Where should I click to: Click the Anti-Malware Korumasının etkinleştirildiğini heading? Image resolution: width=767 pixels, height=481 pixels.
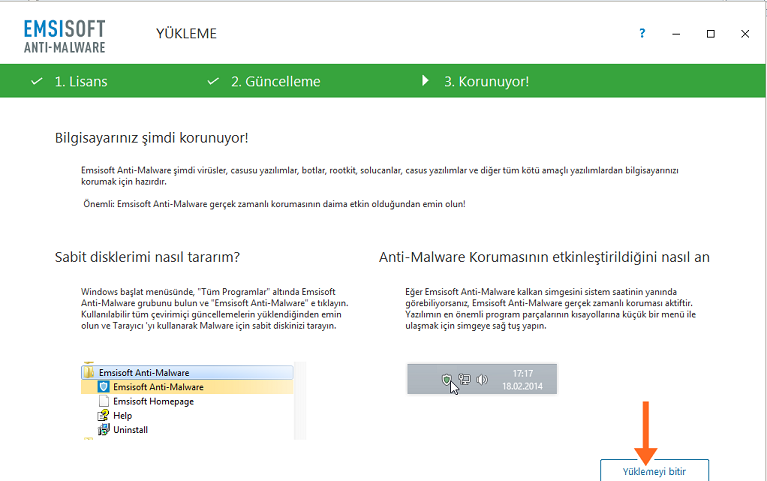tap(544, 257)
